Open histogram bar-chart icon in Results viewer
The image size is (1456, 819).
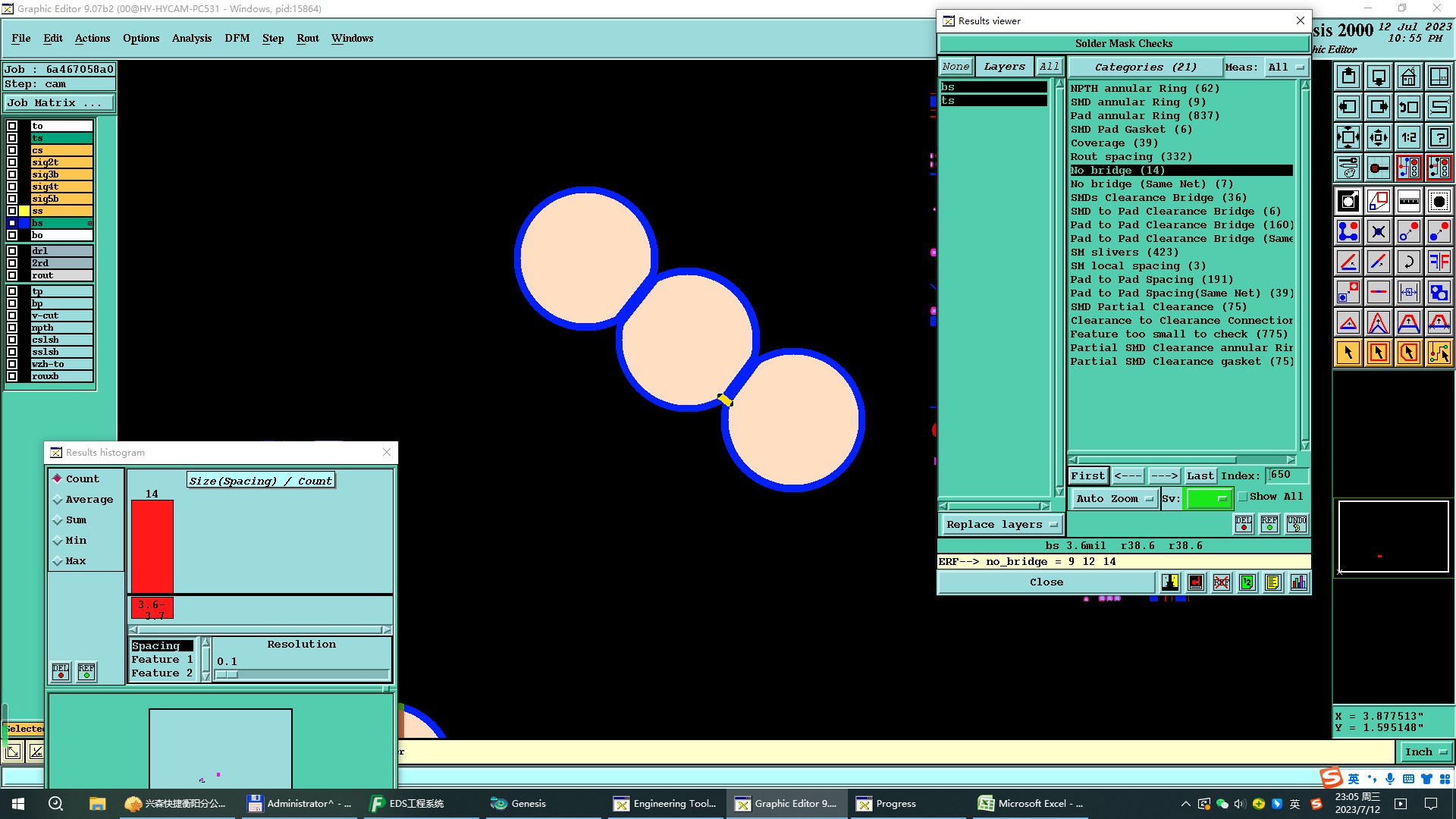point(1299,582)
